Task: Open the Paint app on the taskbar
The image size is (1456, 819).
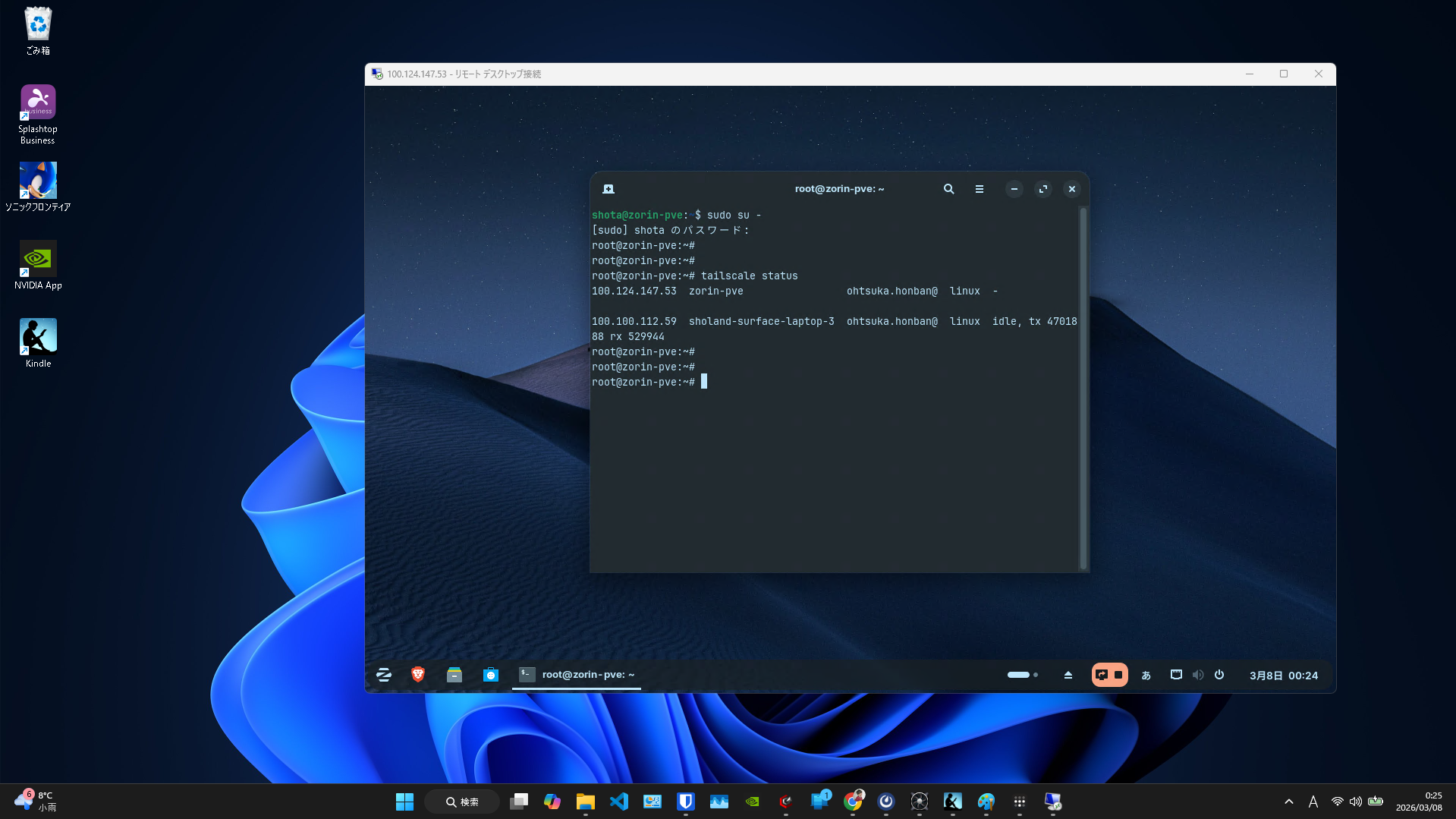Action: click(986, 802)
